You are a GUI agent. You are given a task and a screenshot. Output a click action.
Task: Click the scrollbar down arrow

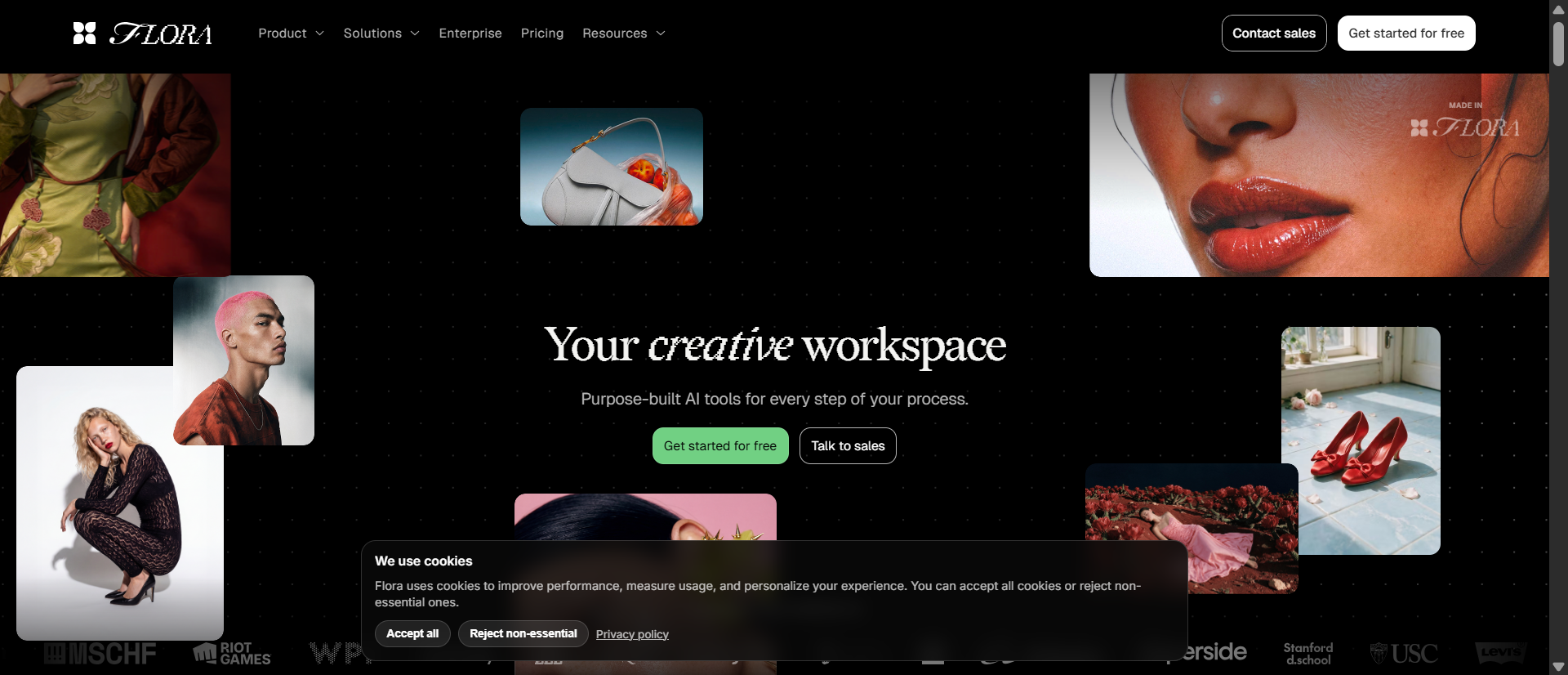pyautogui.click(x=1558, y=667)
